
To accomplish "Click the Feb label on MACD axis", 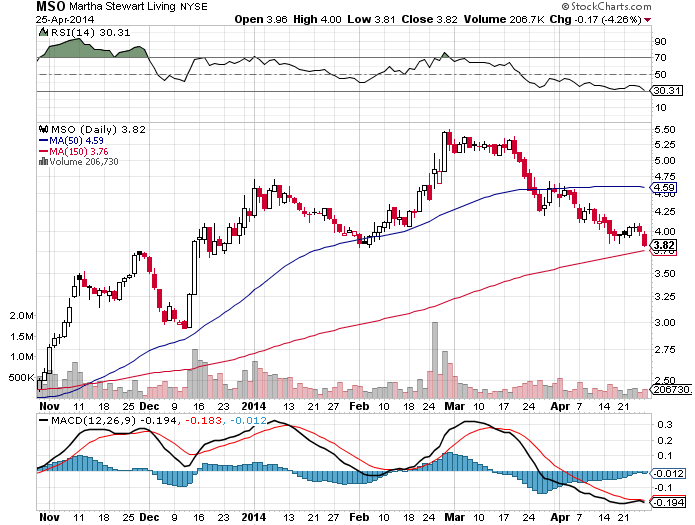I will click(x=359, y=517).
